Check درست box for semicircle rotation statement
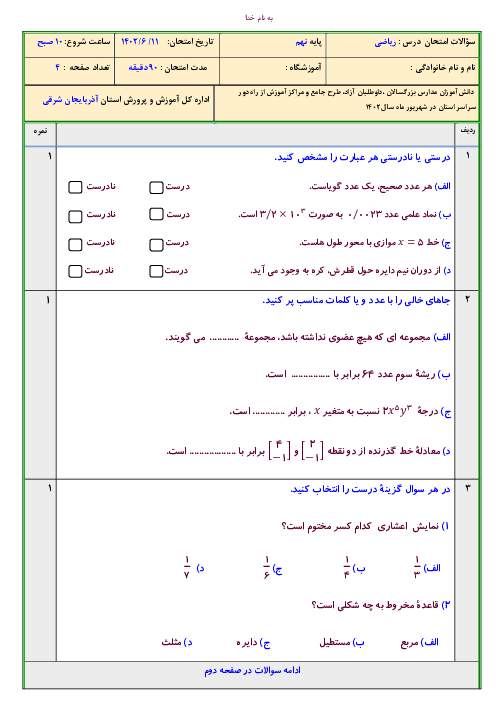 pyautogui.click(x=156, y=271)
